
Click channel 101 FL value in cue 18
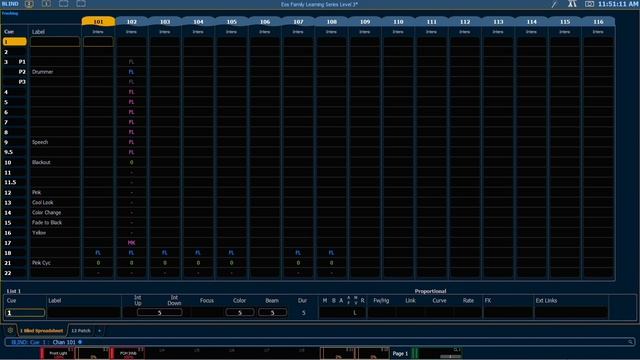[98, 253]
